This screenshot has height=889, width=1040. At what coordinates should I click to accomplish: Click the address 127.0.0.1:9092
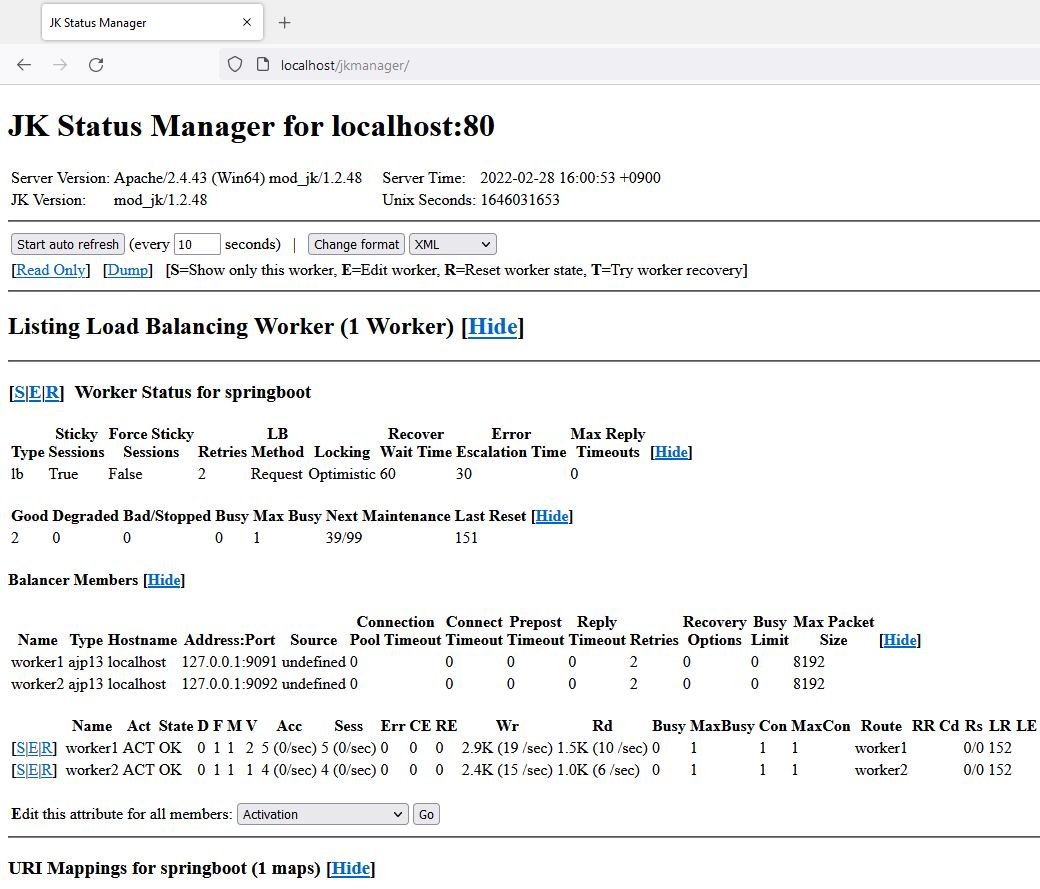[229, 684]
